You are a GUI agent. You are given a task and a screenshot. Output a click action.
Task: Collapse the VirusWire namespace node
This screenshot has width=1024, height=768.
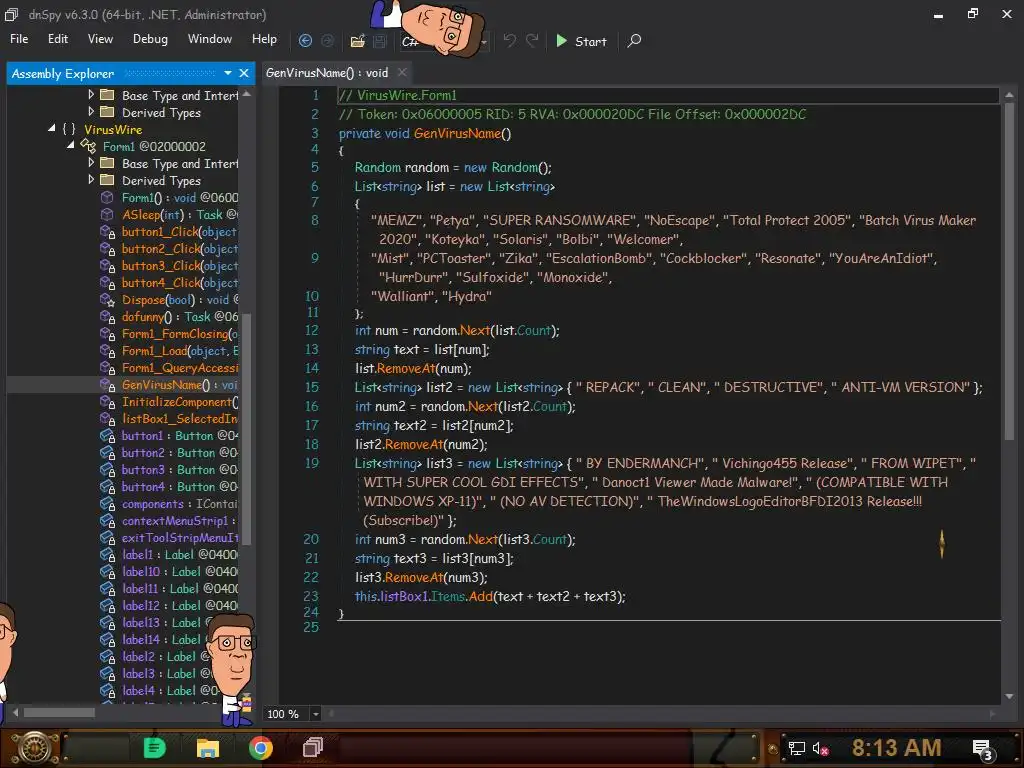pos(52,129)
